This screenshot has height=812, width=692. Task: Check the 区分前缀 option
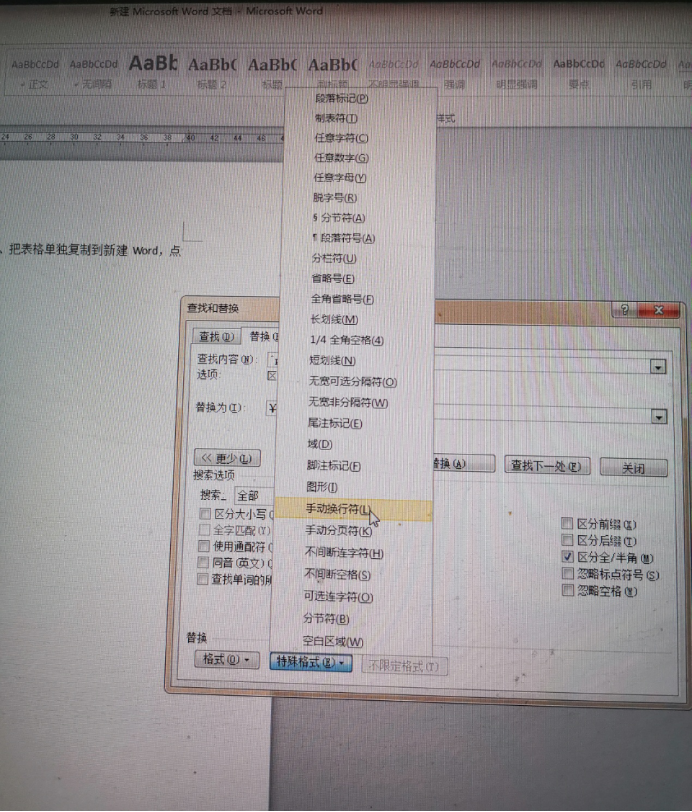567,523
